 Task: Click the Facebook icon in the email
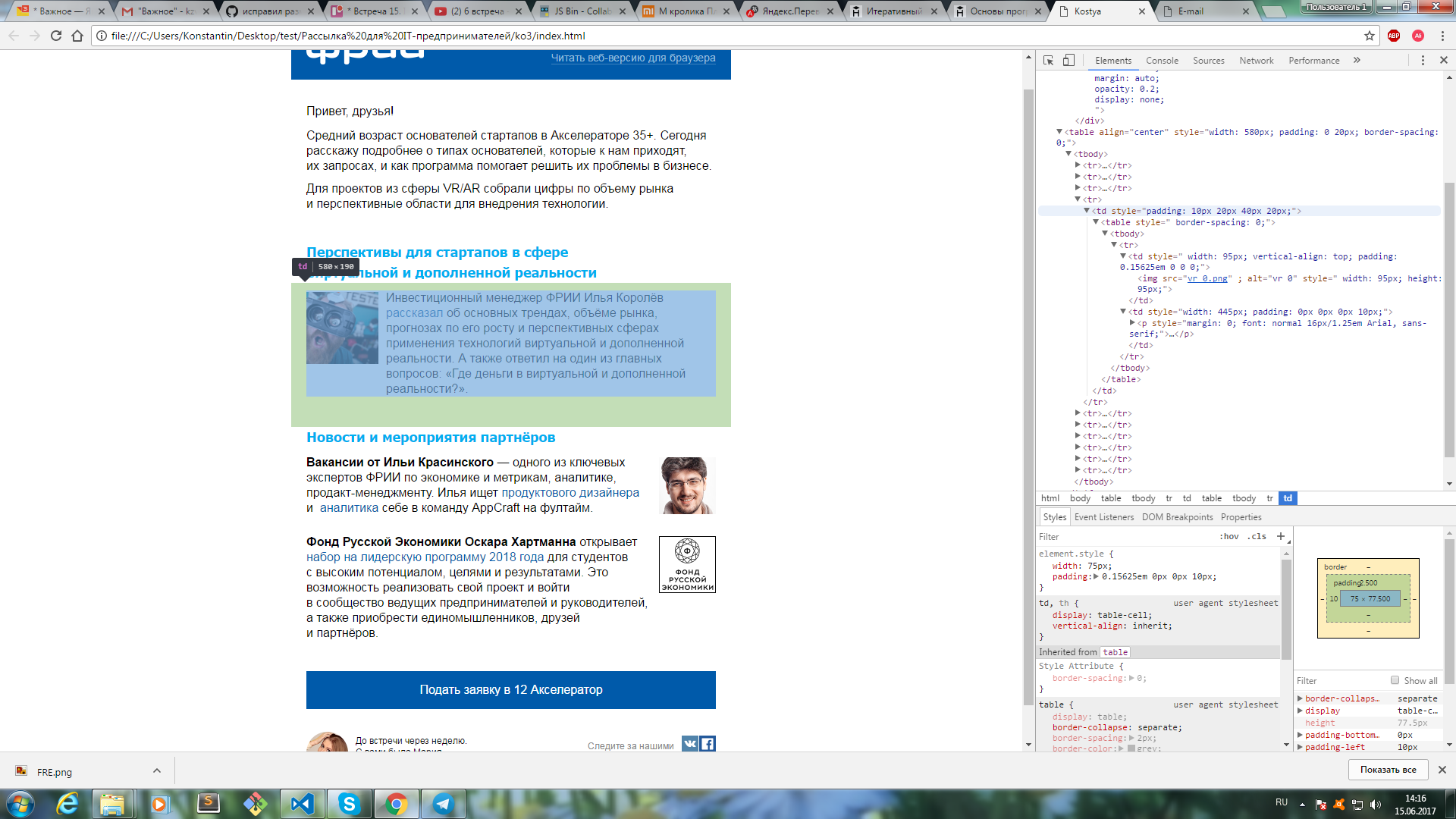pyautogui.click(x=708, y=744)
